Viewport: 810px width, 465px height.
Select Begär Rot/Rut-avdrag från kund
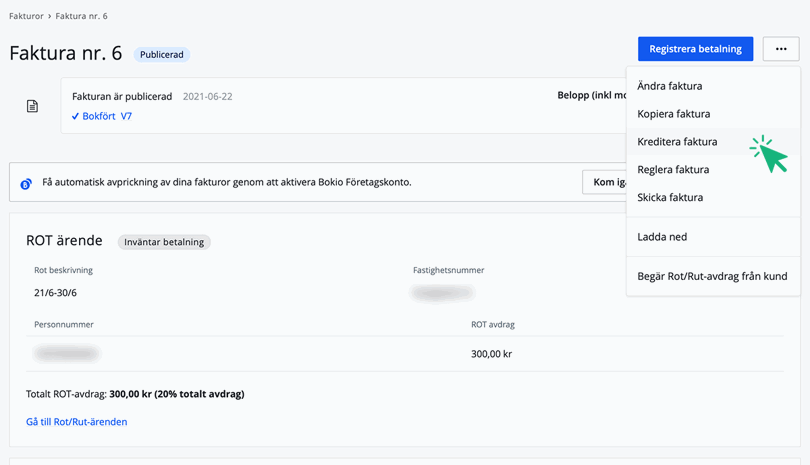pyautogui.click(x=712, y=276)
